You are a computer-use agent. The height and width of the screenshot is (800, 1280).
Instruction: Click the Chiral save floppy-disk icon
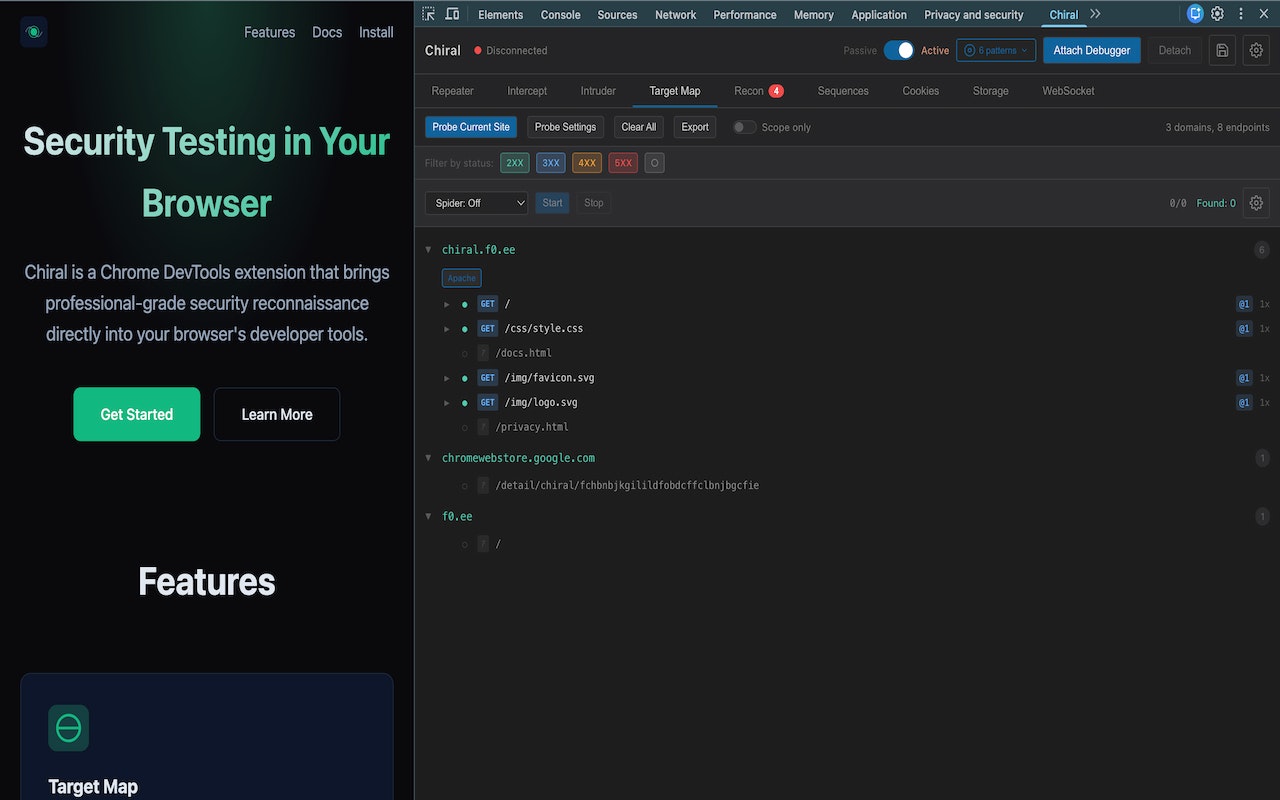1222,50
